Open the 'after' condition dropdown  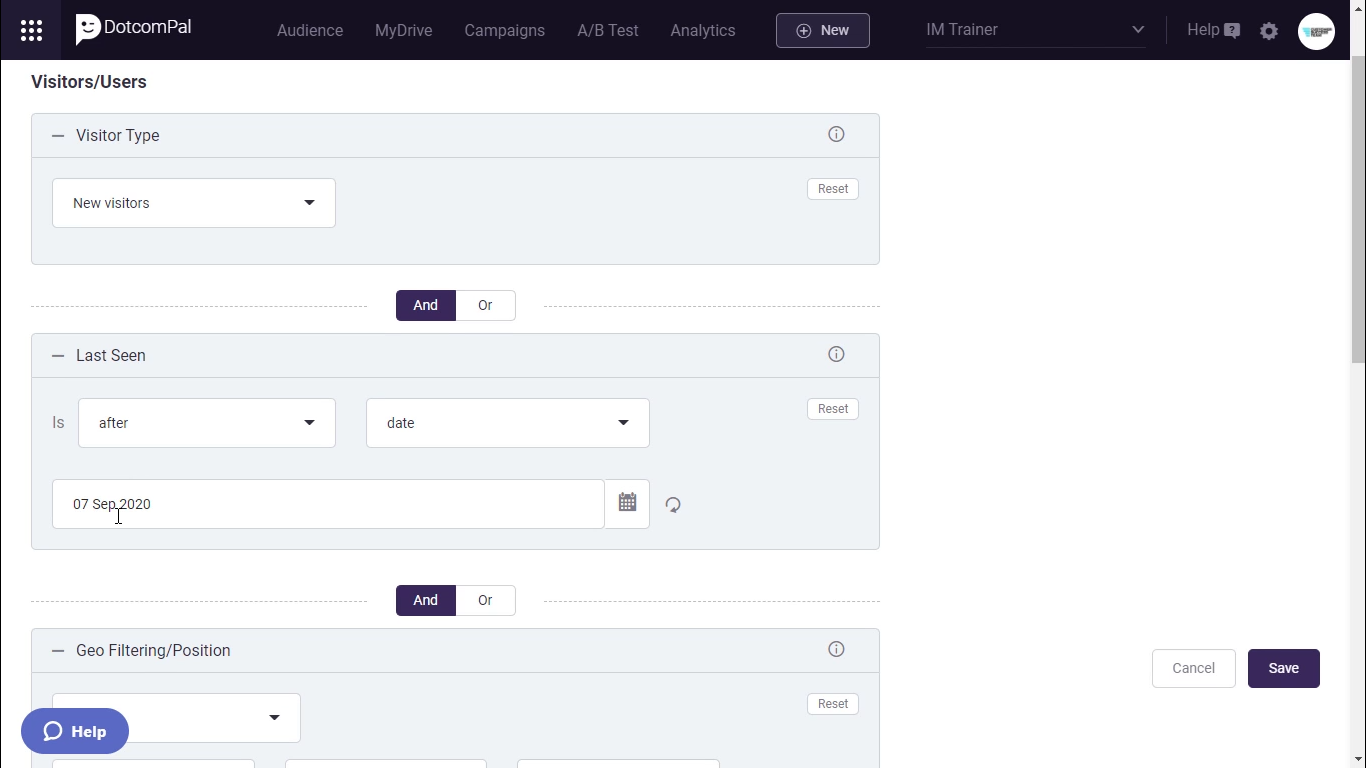207,423
